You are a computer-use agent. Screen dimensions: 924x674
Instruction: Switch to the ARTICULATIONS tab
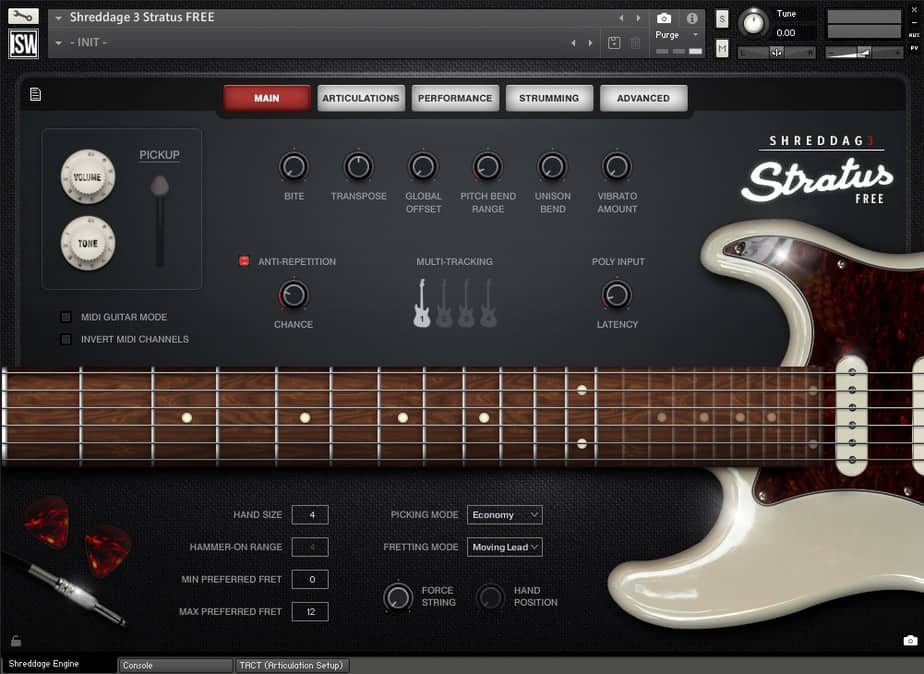point(361,98)
